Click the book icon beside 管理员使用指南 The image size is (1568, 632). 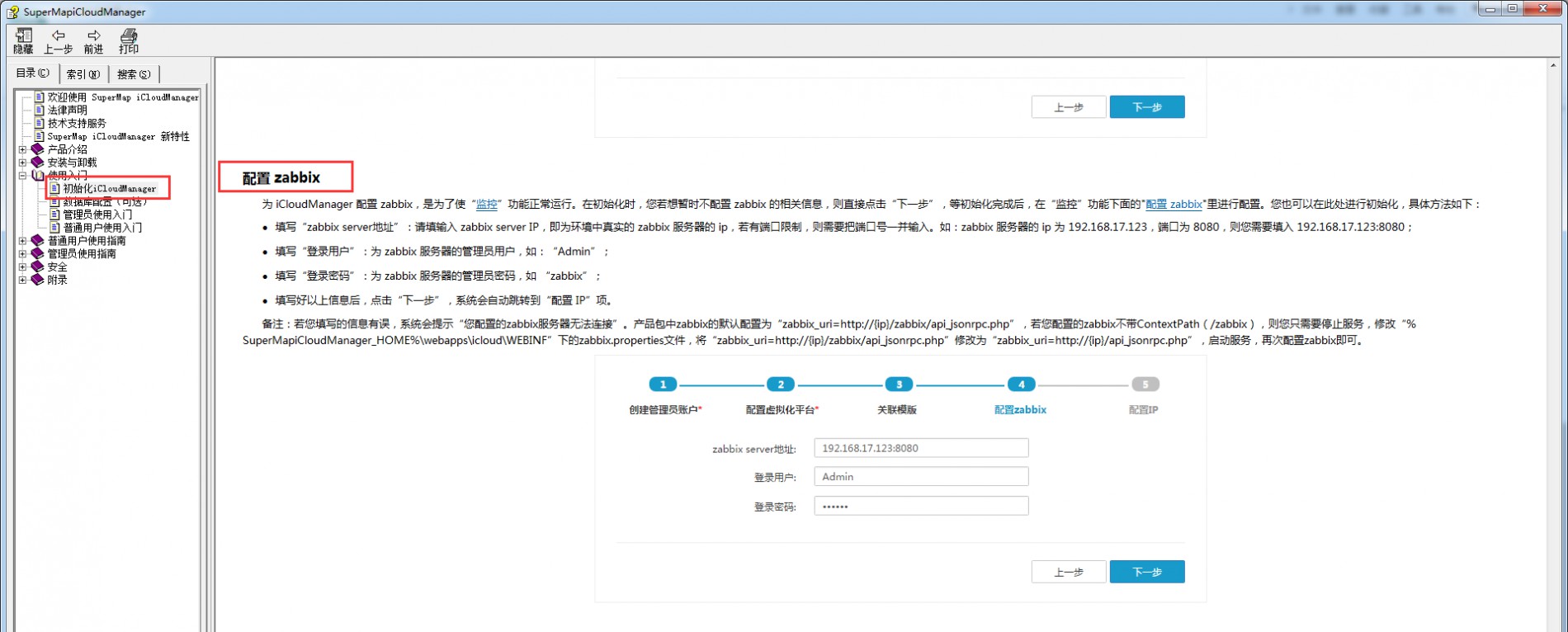pyautogui.click(x=38, y=254)
